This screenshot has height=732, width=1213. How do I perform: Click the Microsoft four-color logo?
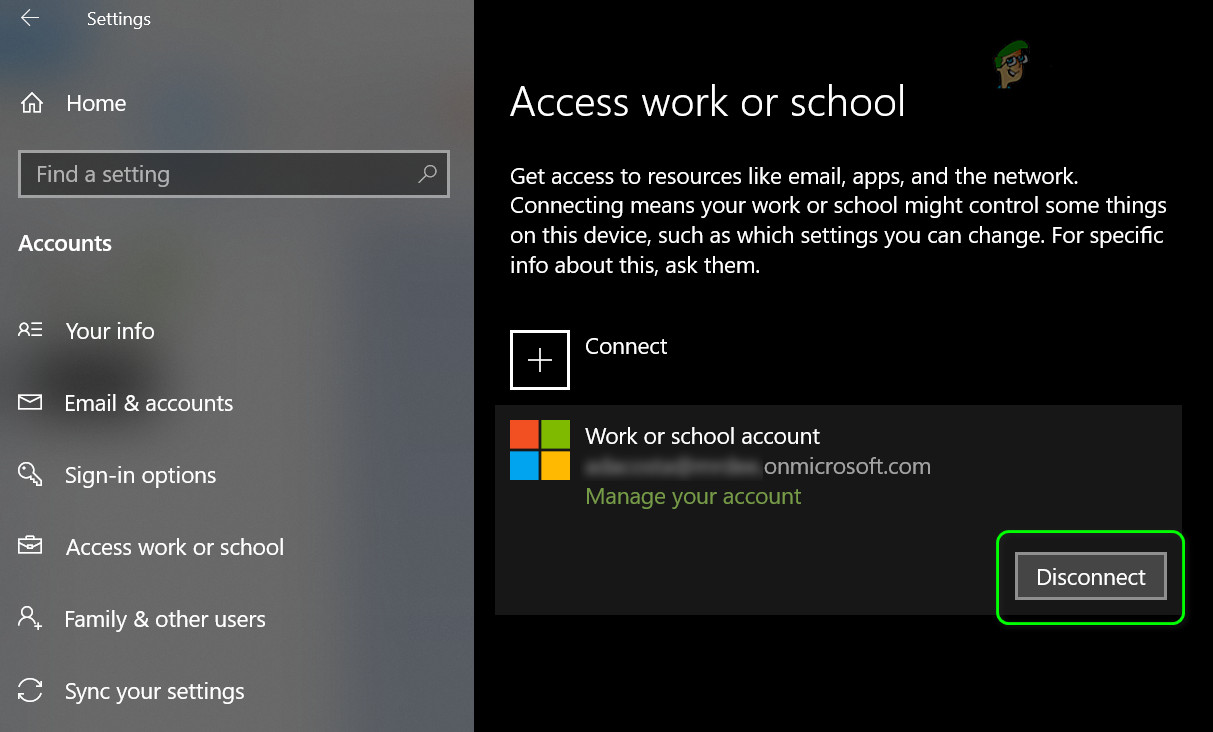click(540, 450)
